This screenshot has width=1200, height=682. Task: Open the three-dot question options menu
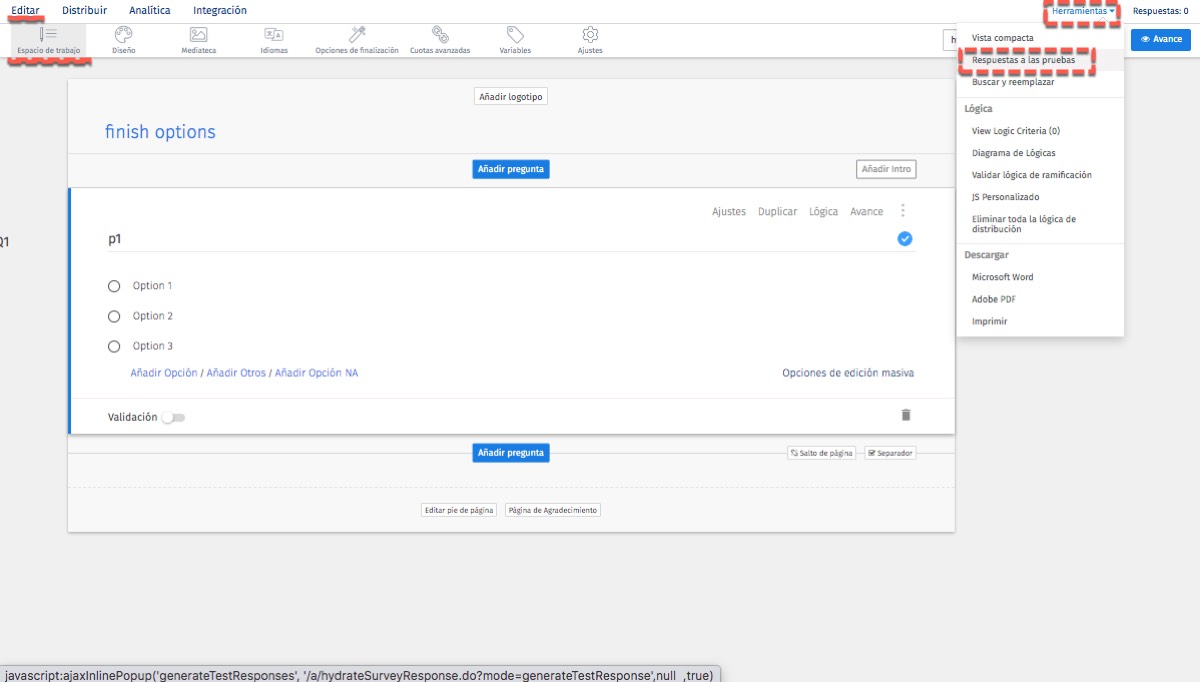coord(904,211)
